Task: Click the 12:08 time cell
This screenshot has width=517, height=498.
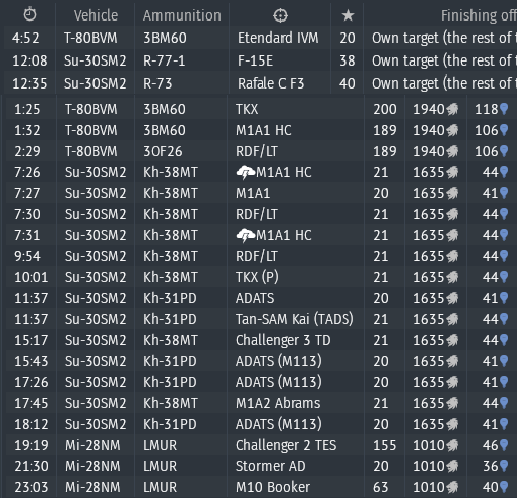Action: tap(30, 61)
